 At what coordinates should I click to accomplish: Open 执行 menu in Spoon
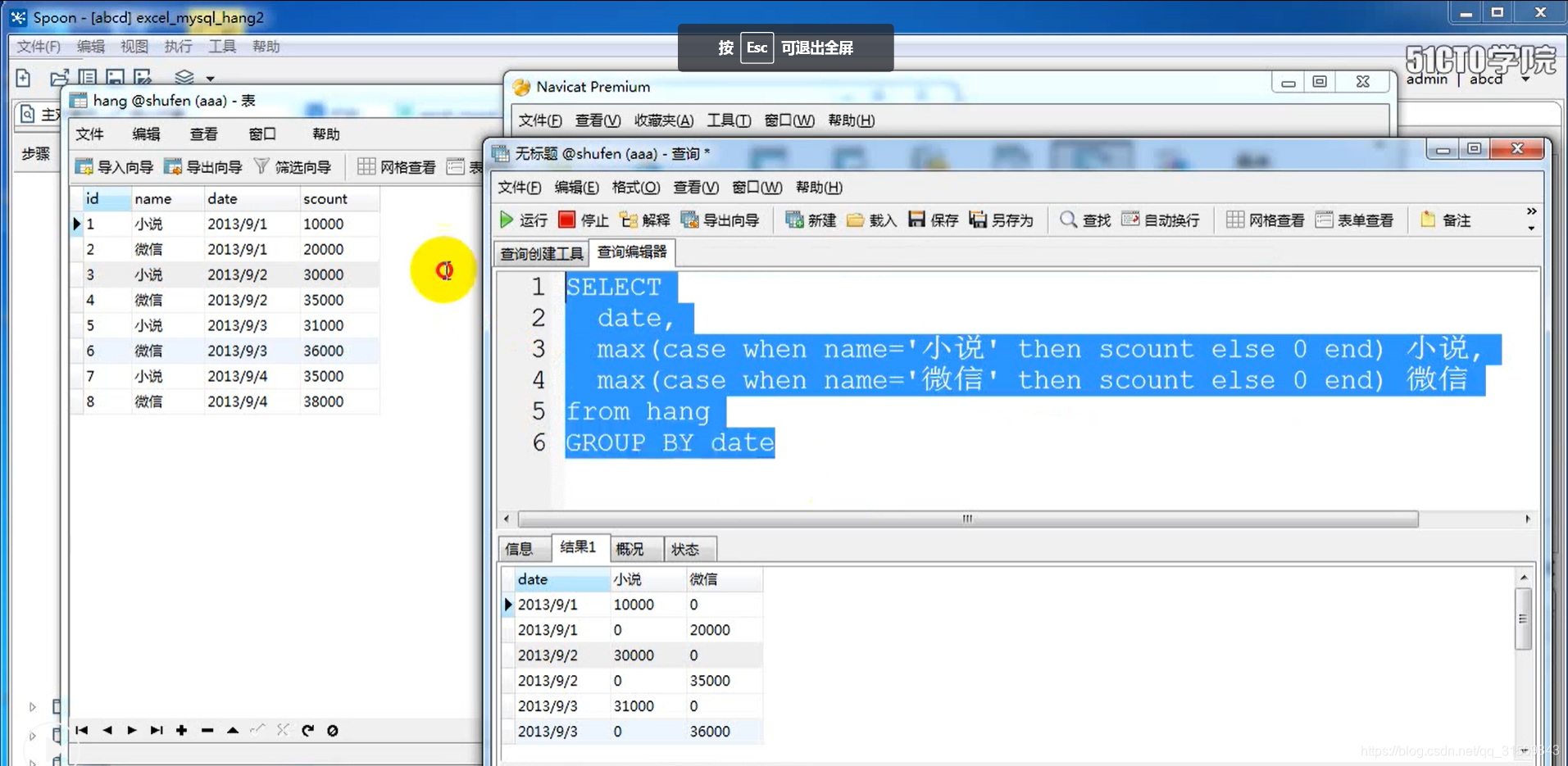(x=178, y=47)
